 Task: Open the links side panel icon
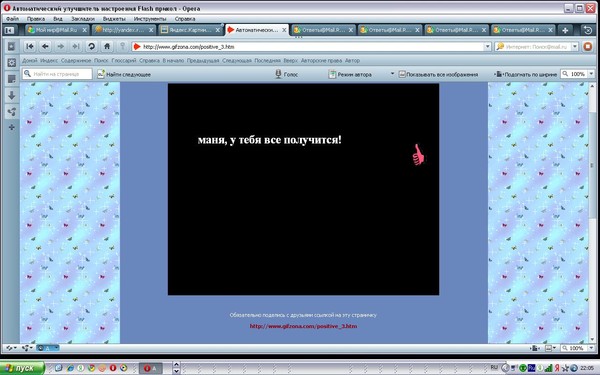coord(11,112)
